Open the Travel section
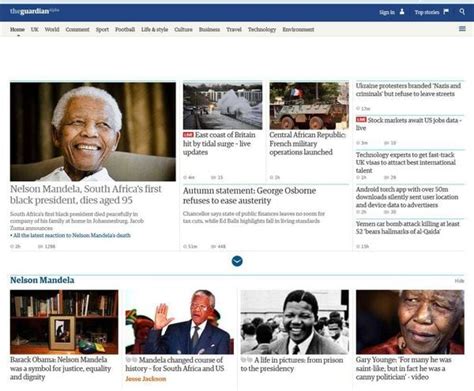Viewport: 474px width, 391px height. (234, 29)
